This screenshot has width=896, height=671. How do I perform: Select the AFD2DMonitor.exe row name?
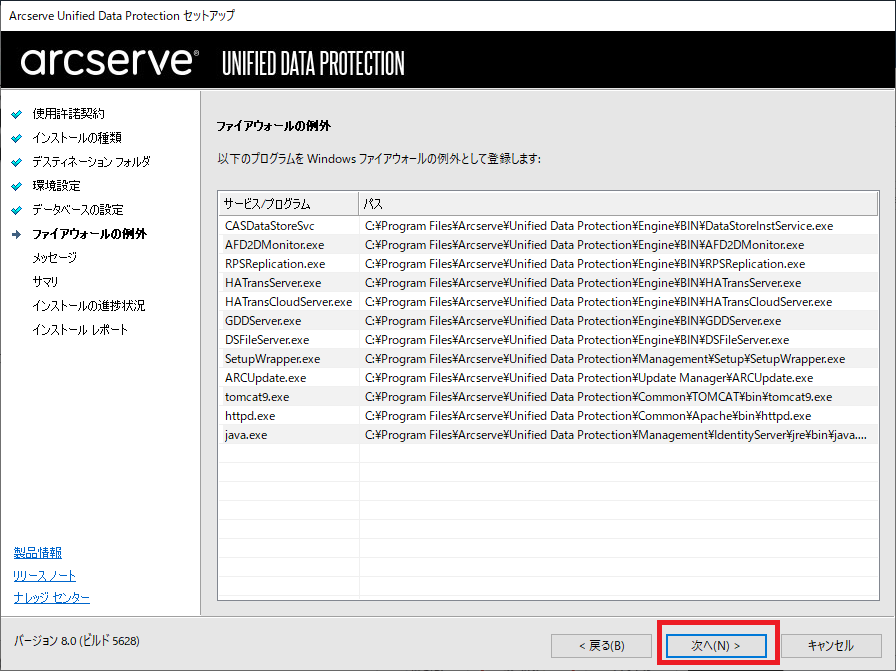coord(274,245)
